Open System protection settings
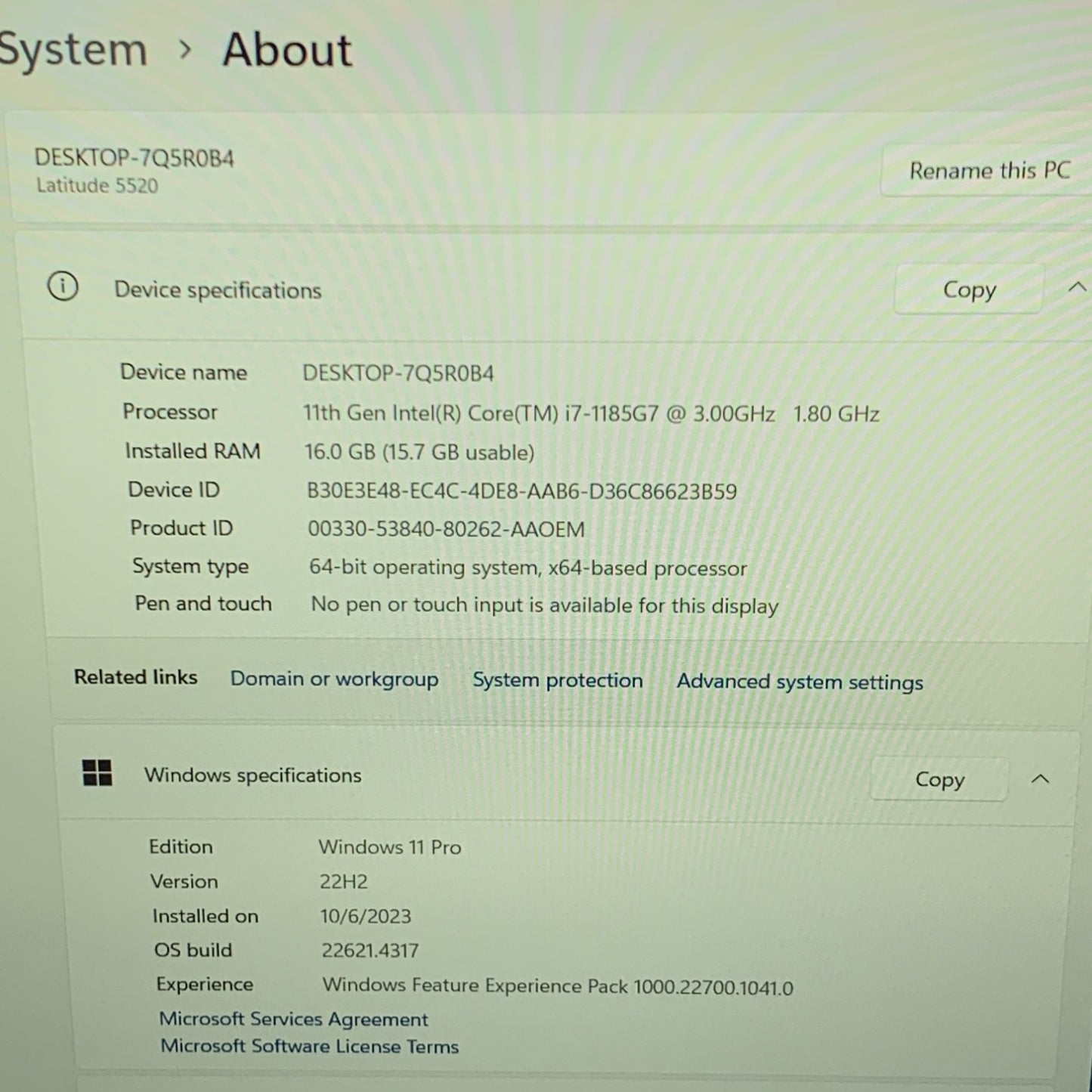Viewport: 1092px width, 1092px height. [557, 680]
